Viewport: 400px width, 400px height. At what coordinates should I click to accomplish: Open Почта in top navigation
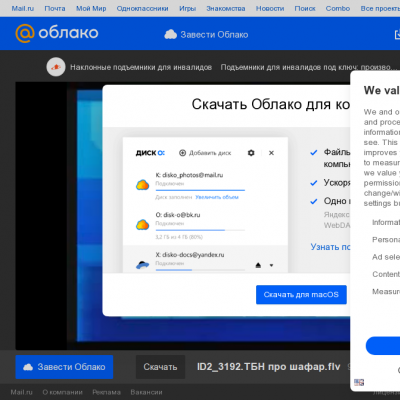point(55,8)
